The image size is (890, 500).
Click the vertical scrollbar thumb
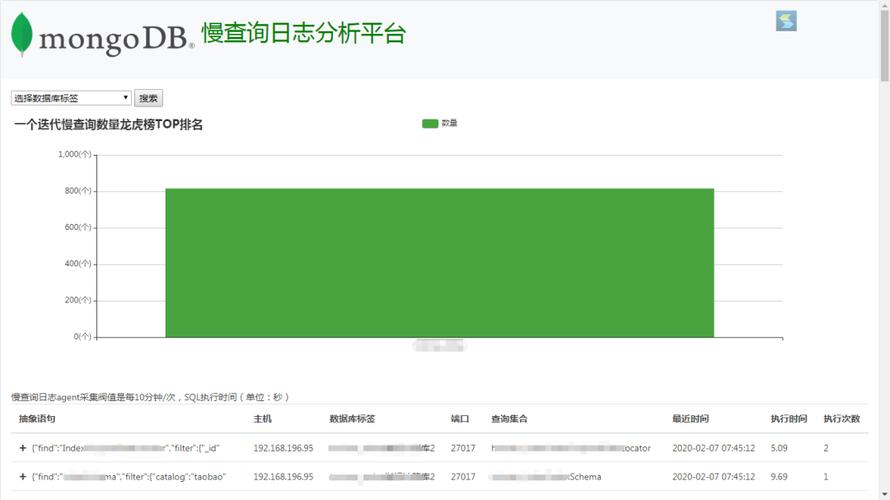coord(884,45)
